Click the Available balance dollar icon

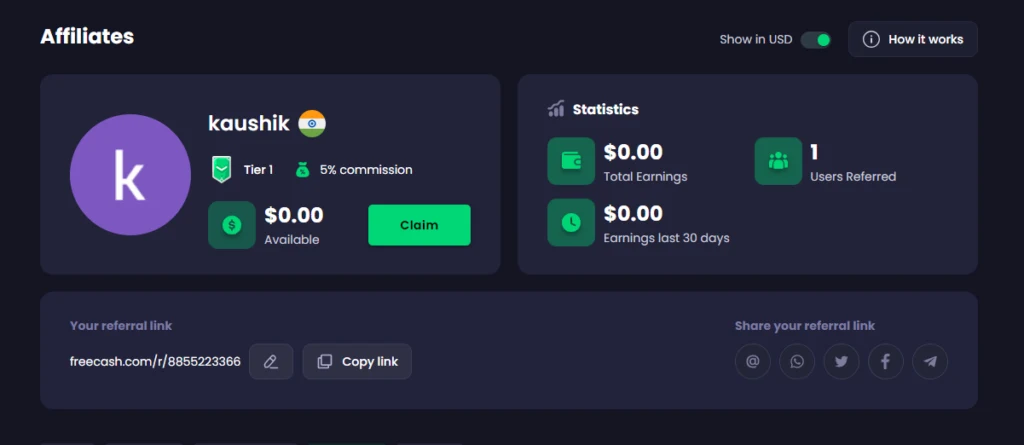tap(232, 225)
